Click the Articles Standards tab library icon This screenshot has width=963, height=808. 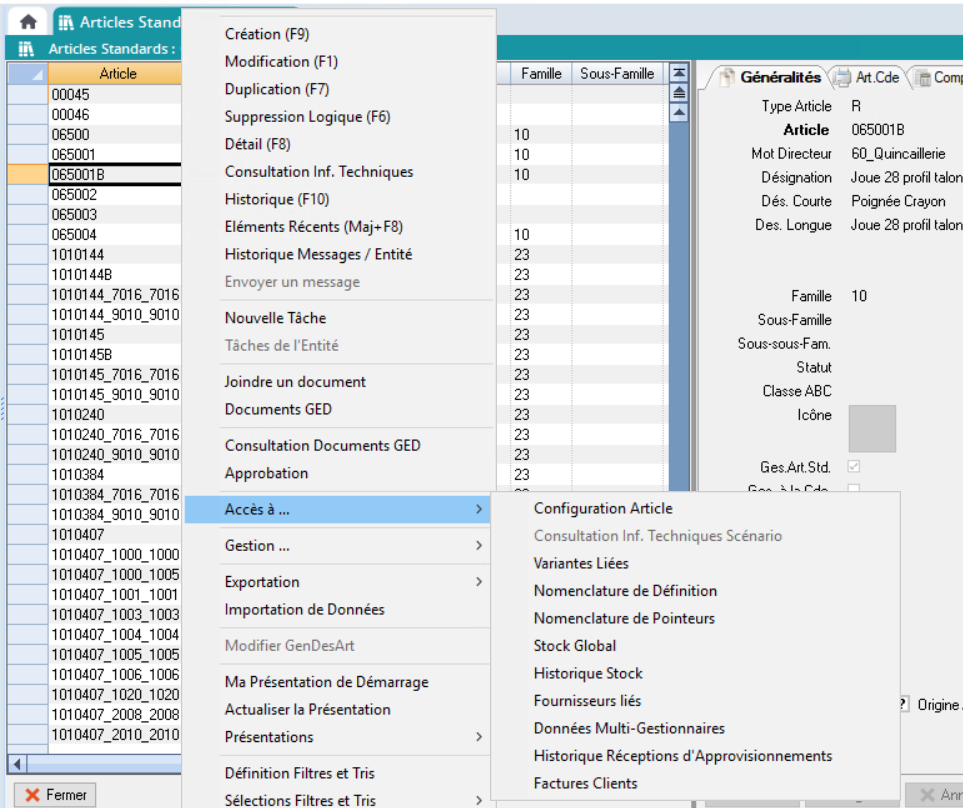coord(66,22)
